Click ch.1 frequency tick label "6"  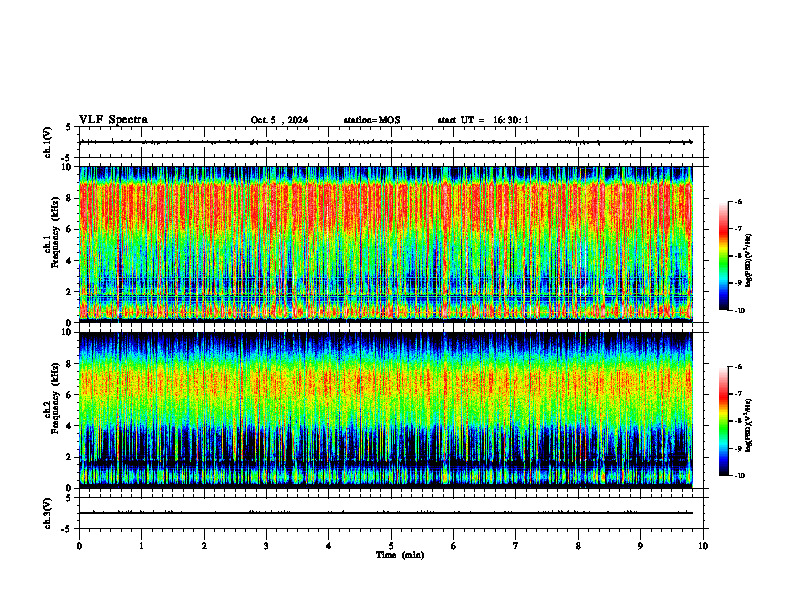pos(70,229)
